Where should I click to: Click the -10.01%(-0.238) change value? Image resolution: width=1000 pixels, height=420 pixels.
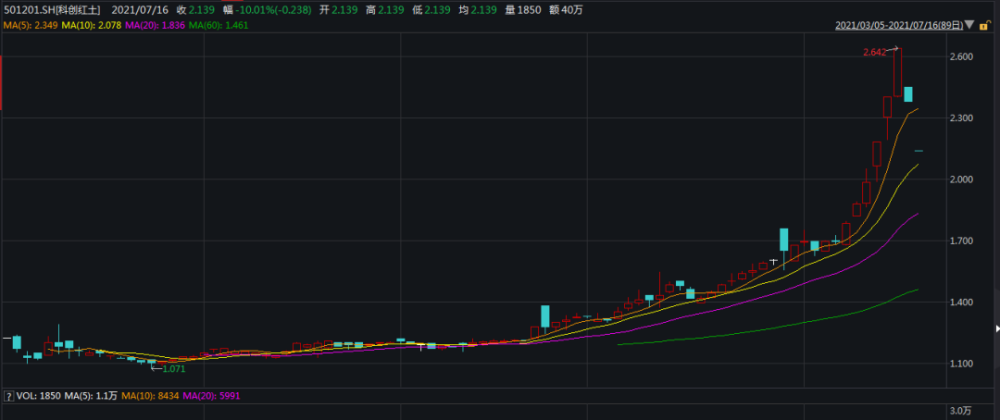274,10
